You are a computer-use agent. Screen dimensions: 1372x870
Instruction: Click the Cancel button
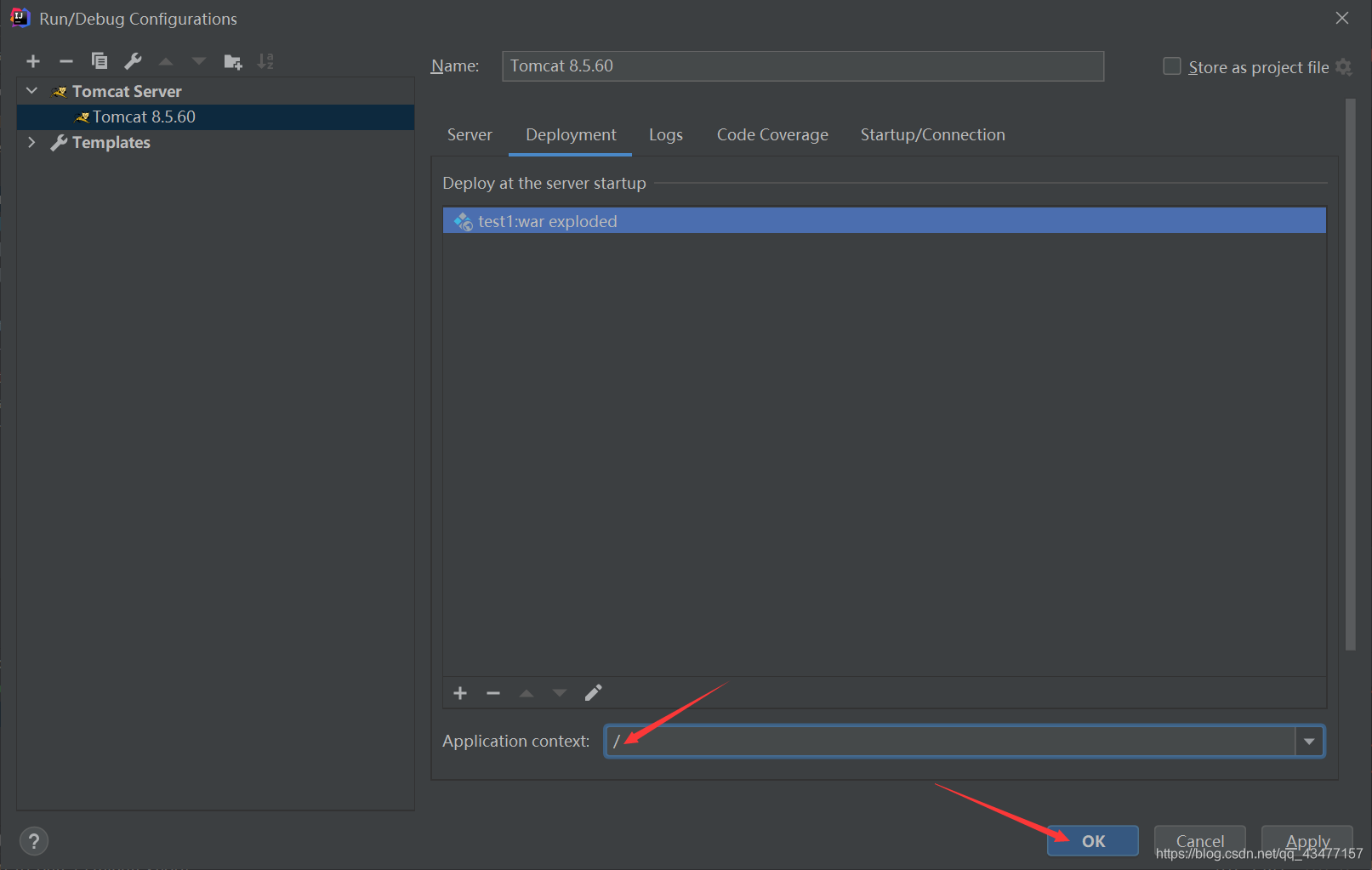coord(1200,841)
